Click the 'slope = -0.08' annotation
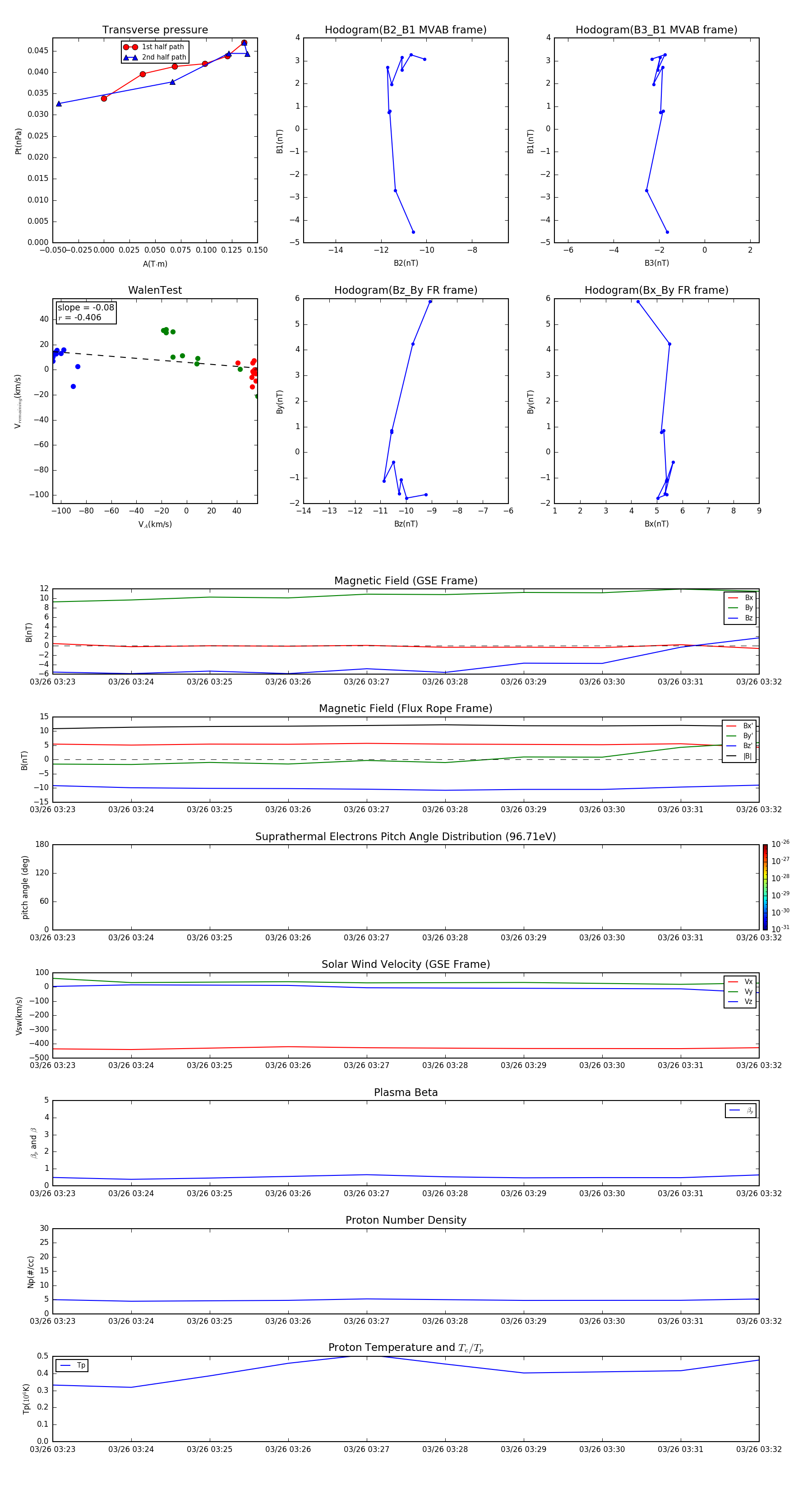The width and height of the screenshot is (812, 1489). (86, 308)
